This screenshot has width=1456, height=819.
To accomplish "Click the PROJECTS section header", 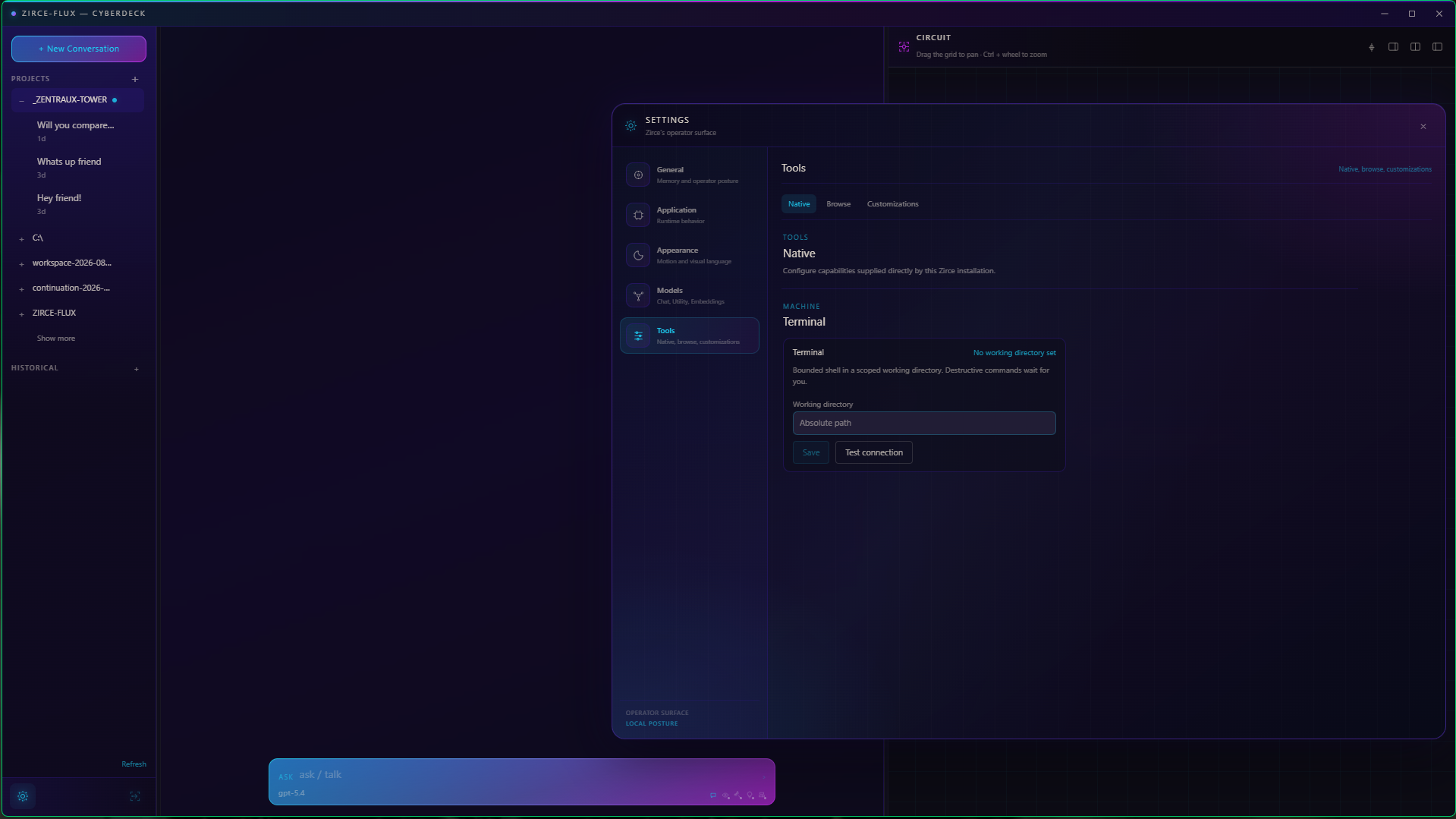I will coord(30,79).
